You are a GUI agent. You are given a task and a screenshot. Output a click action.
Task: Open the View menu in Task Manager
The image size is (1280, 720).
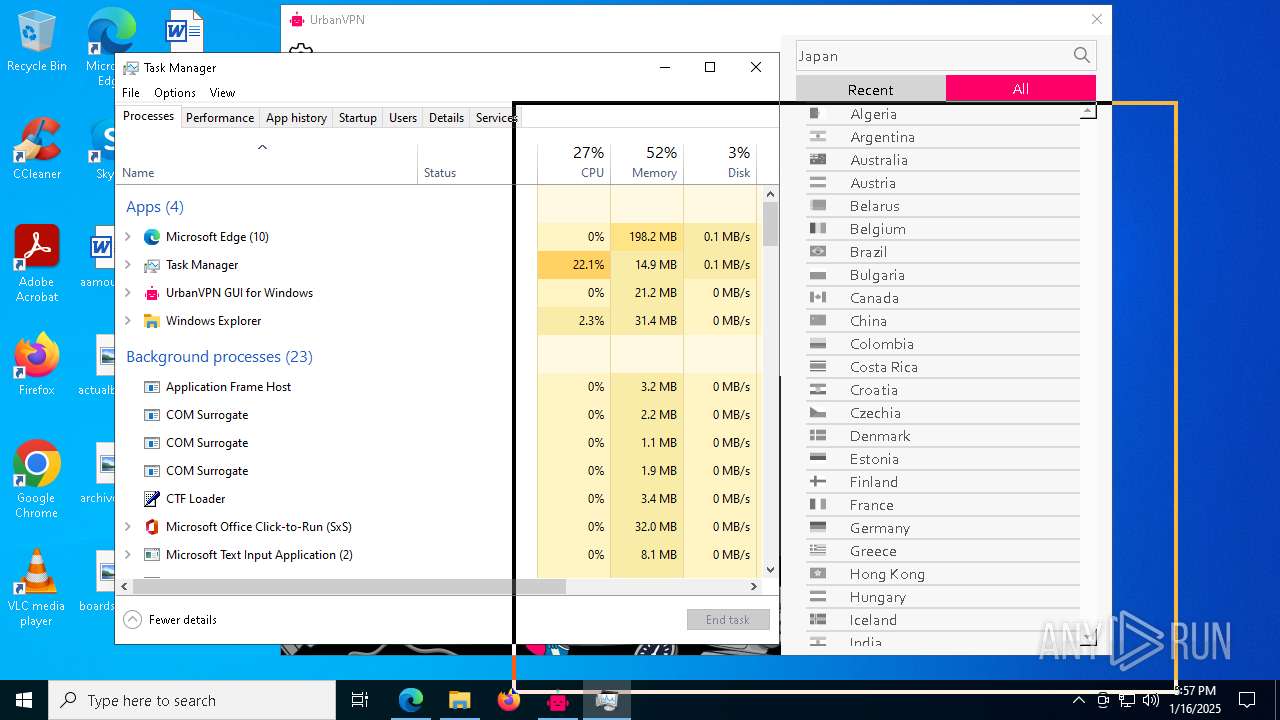222,93
